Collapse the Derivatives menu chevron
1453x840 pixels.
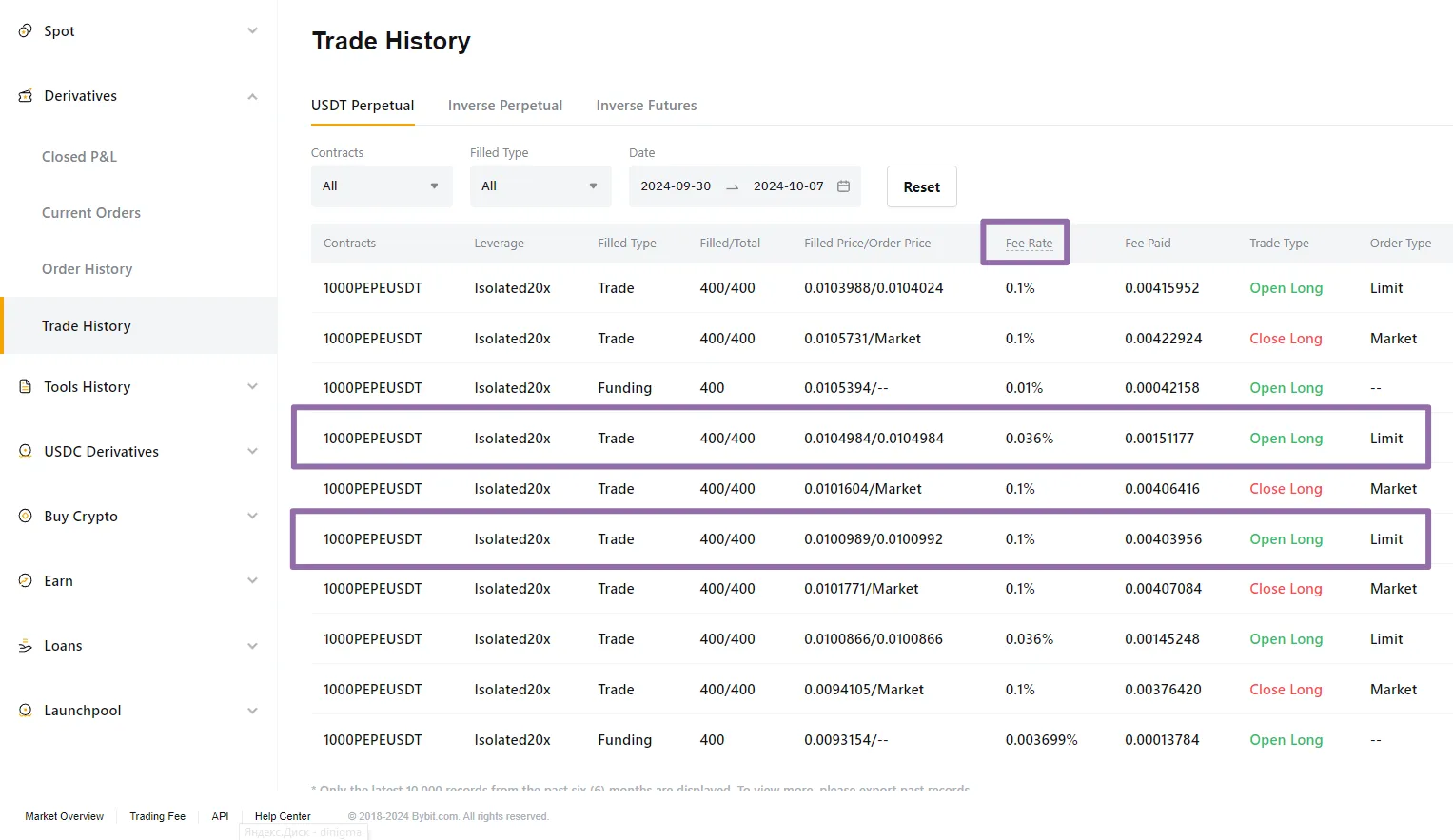(x=252, y=96)
